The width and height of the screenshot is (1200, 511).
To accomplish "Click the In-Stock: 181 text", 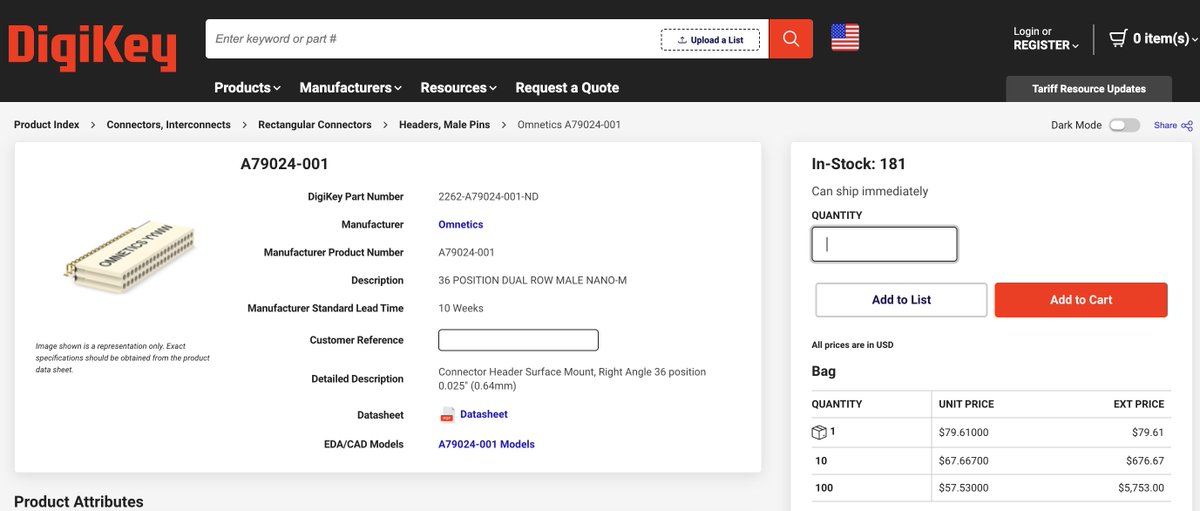I will [x=859, y=164].
